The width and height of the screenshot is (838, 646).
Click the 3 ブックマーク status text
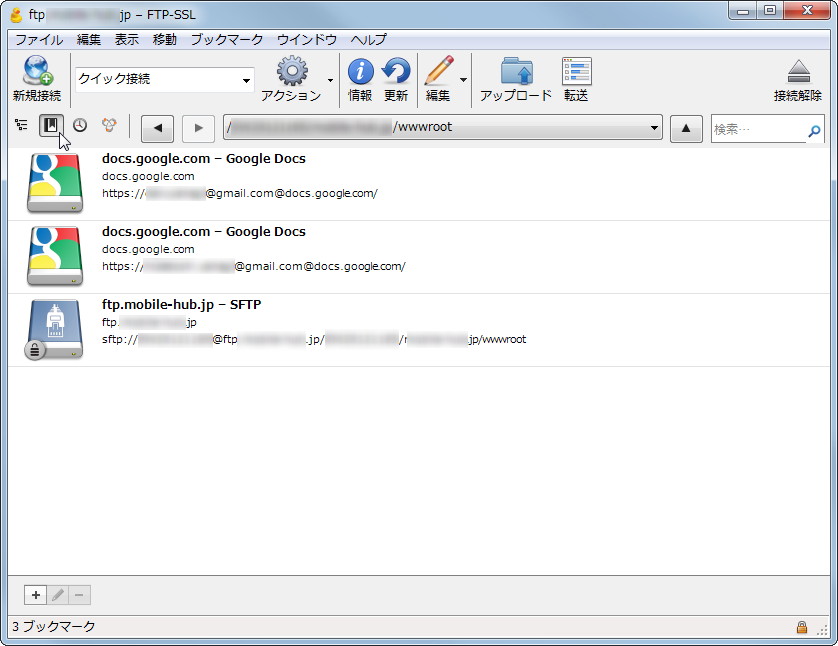coord(53,626)
